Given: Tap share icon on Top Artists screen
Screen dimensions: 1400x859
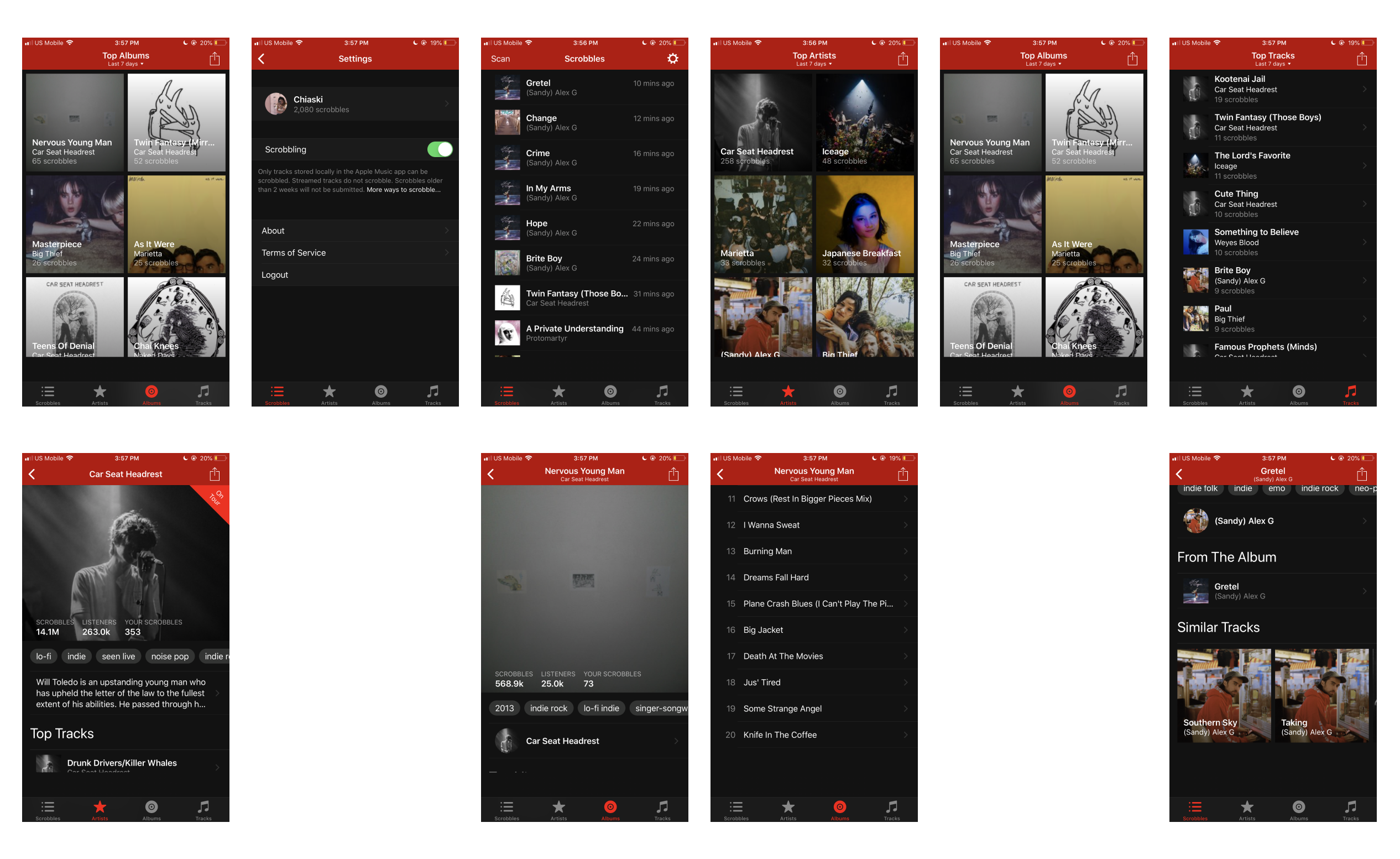Looking at the screenshot, I should pyautogui.click(x=902, y=59).
